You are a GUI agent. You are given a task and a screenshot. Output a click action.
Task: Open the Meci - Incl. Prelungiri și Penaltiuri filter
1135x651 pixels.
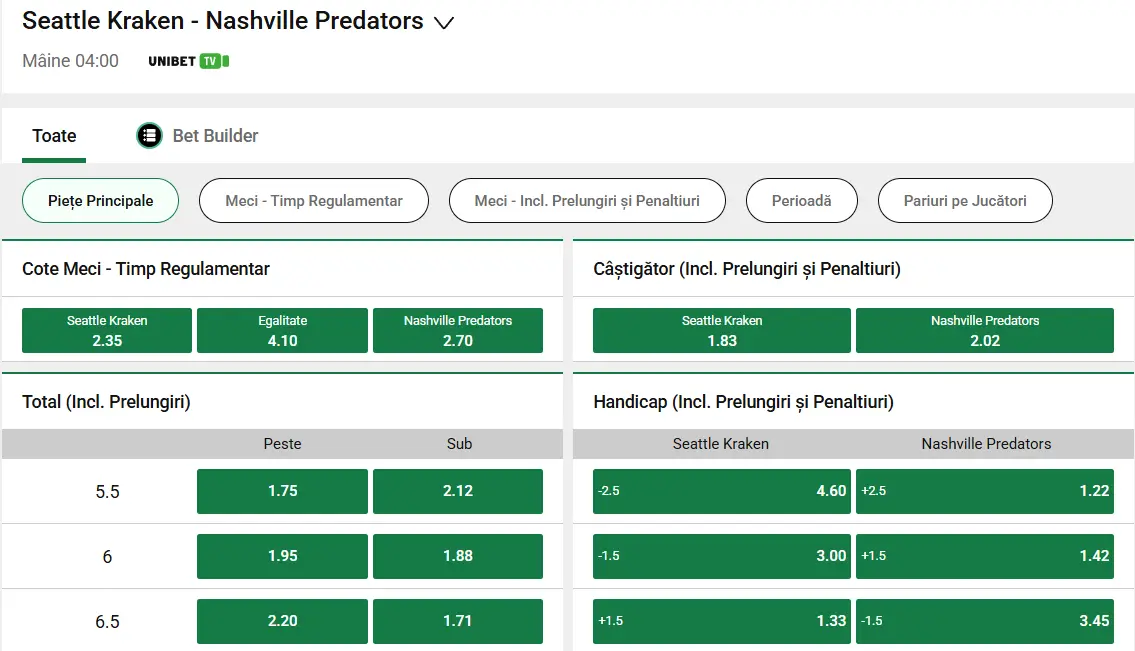tap(587, 200)
